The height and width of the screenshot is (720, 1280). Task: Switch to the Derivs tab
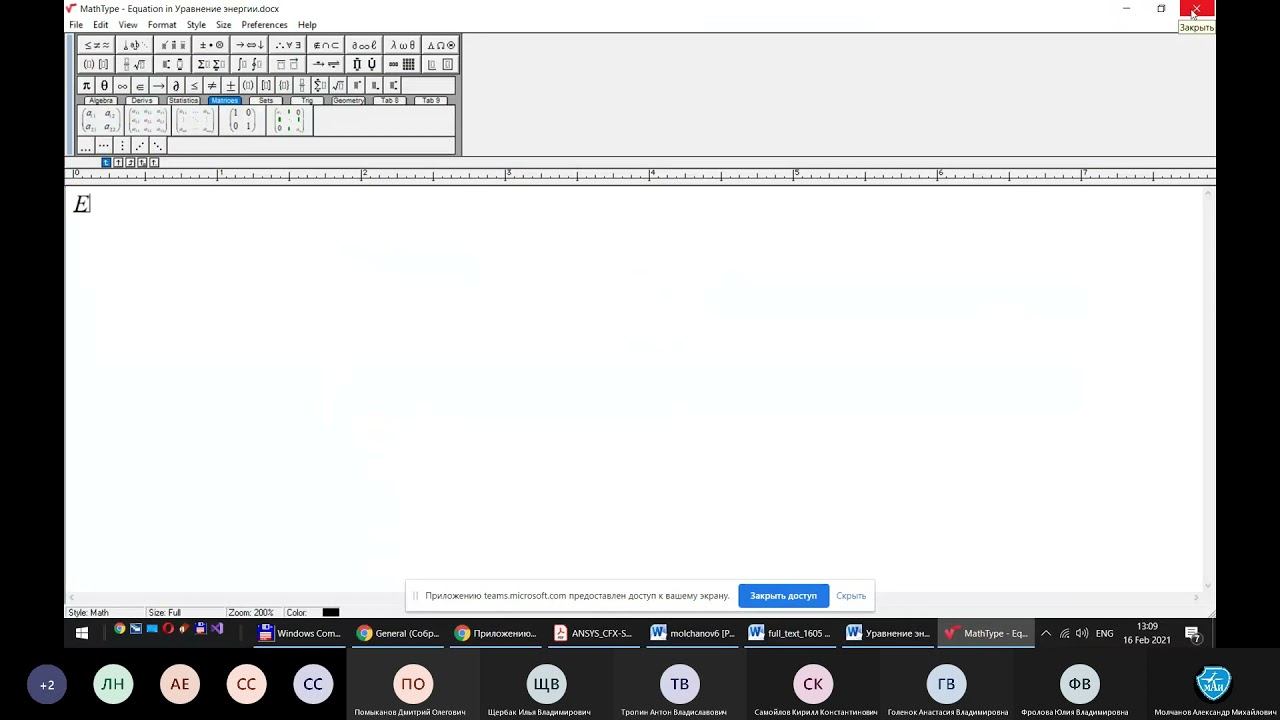pyautogui.click(x=142, y=101)
